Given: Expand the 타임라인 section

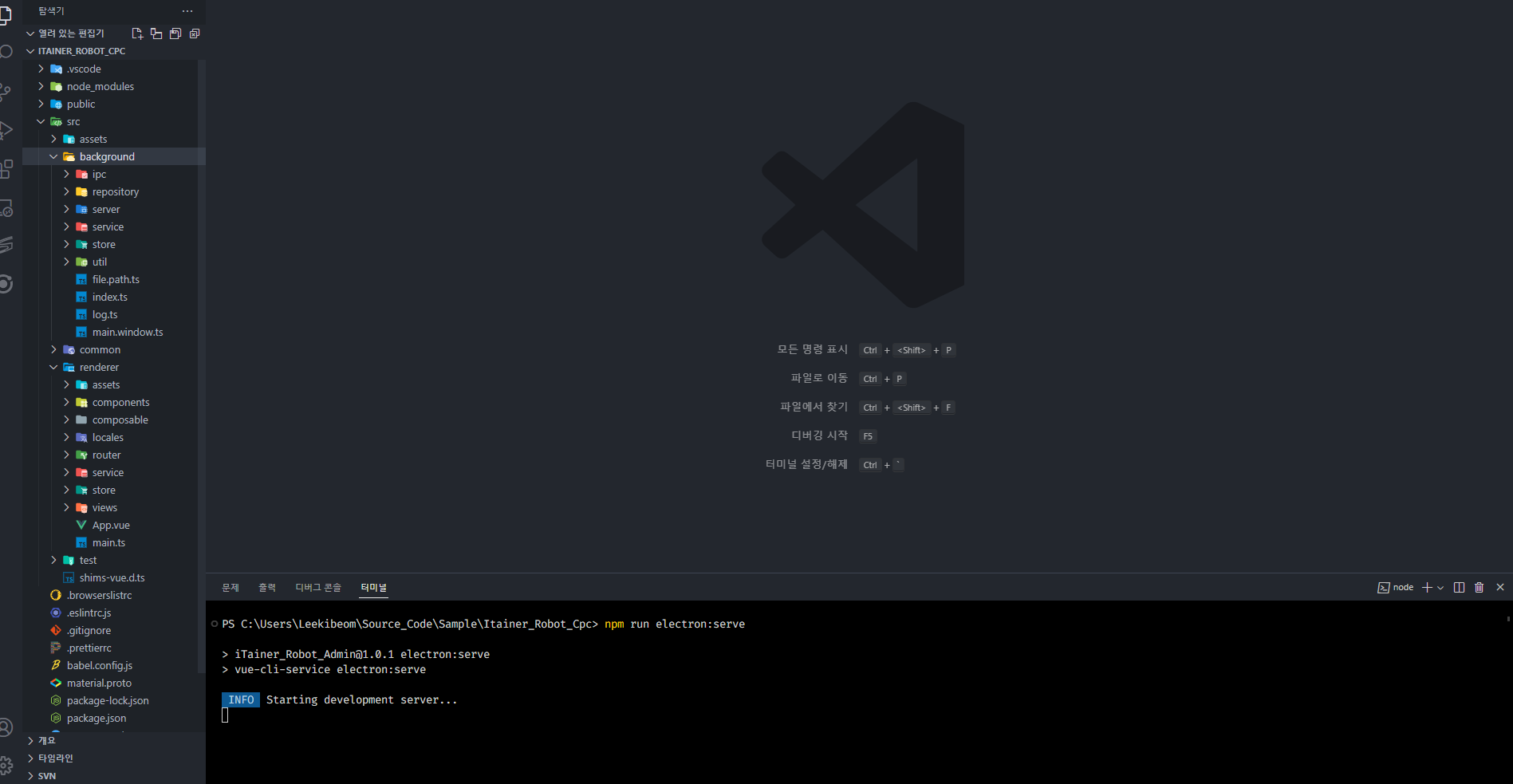Looking at the screenshot, I should (x=55, y=758).
